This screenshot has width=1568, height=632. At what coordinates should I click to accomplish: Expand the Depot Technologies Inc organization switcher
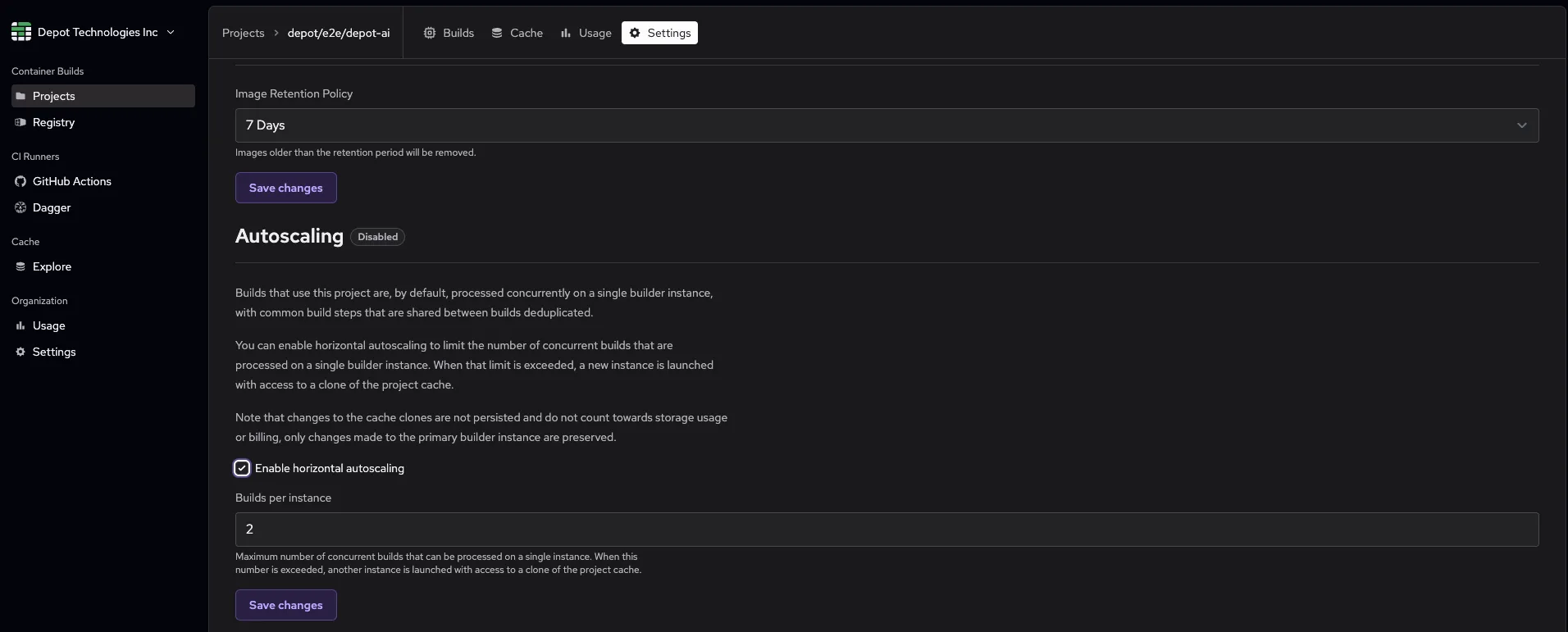point(171,32)
